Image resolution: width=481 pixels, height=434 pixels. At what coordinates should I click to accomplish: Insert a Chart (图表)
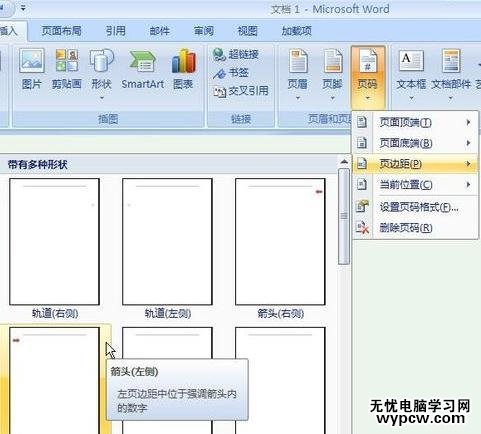(183, 70)
